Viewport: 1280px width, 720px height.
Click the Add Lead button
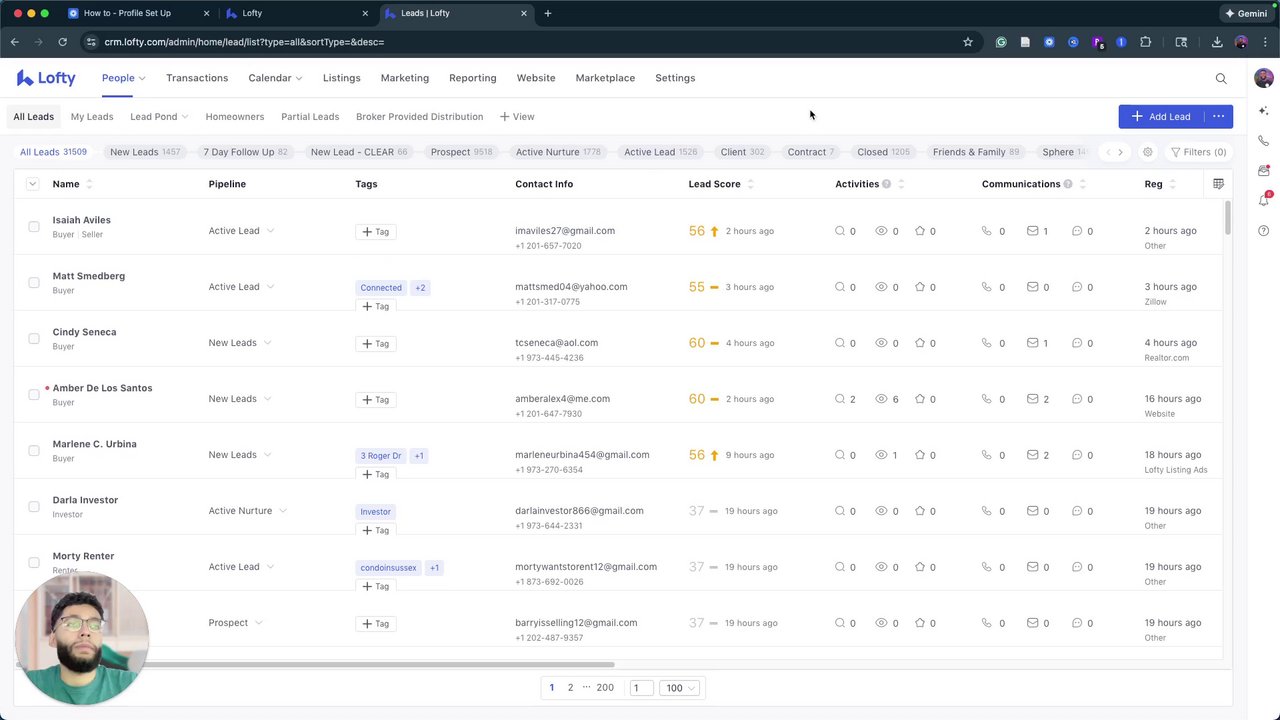[x=1161, y=117]
